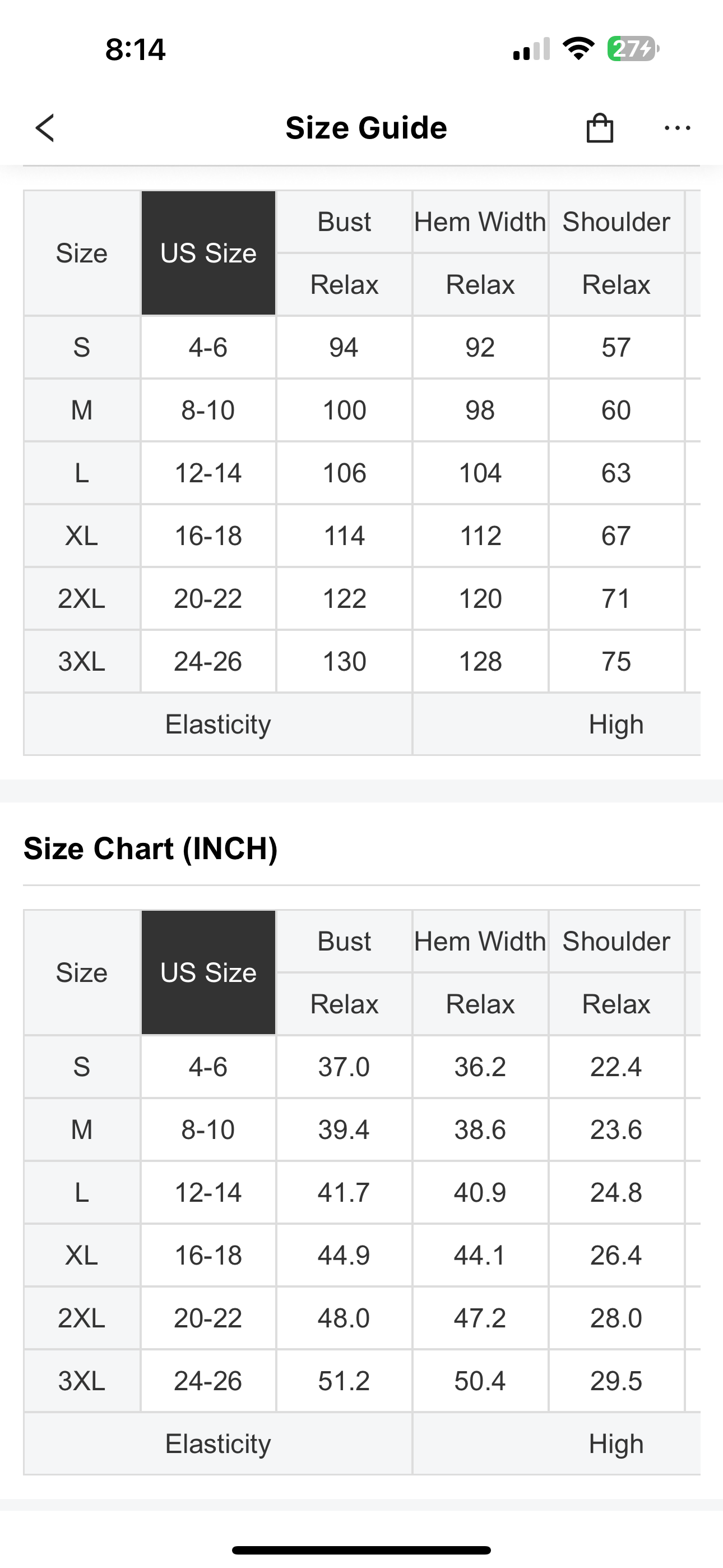Tap Elasticity label in the inch chart
The height and width of the screenshot is (1568, 723).
pos(218,1444)
